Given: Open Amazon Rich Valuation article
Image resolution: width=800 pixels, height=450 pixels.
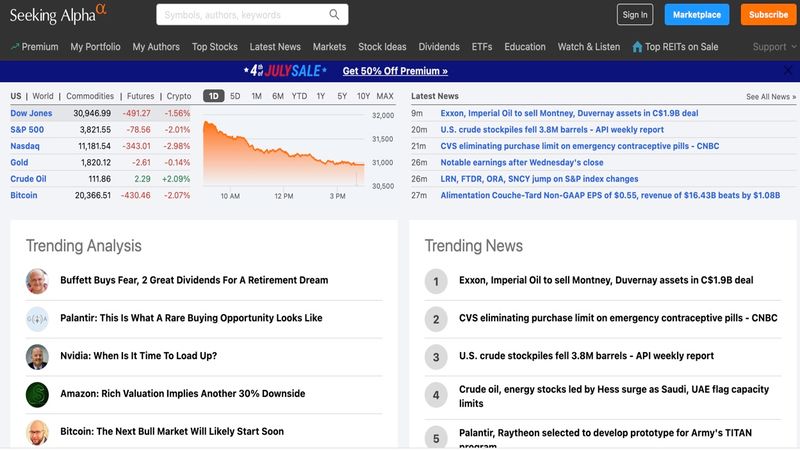Looking at the screenshot, I should 183,393.
